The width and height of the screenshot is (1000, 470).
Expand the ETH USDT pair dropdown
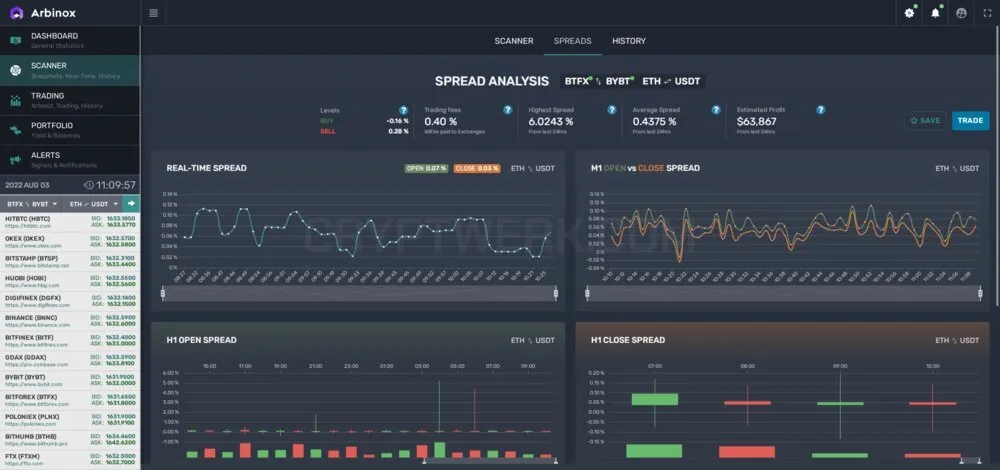tap(94, 204)
